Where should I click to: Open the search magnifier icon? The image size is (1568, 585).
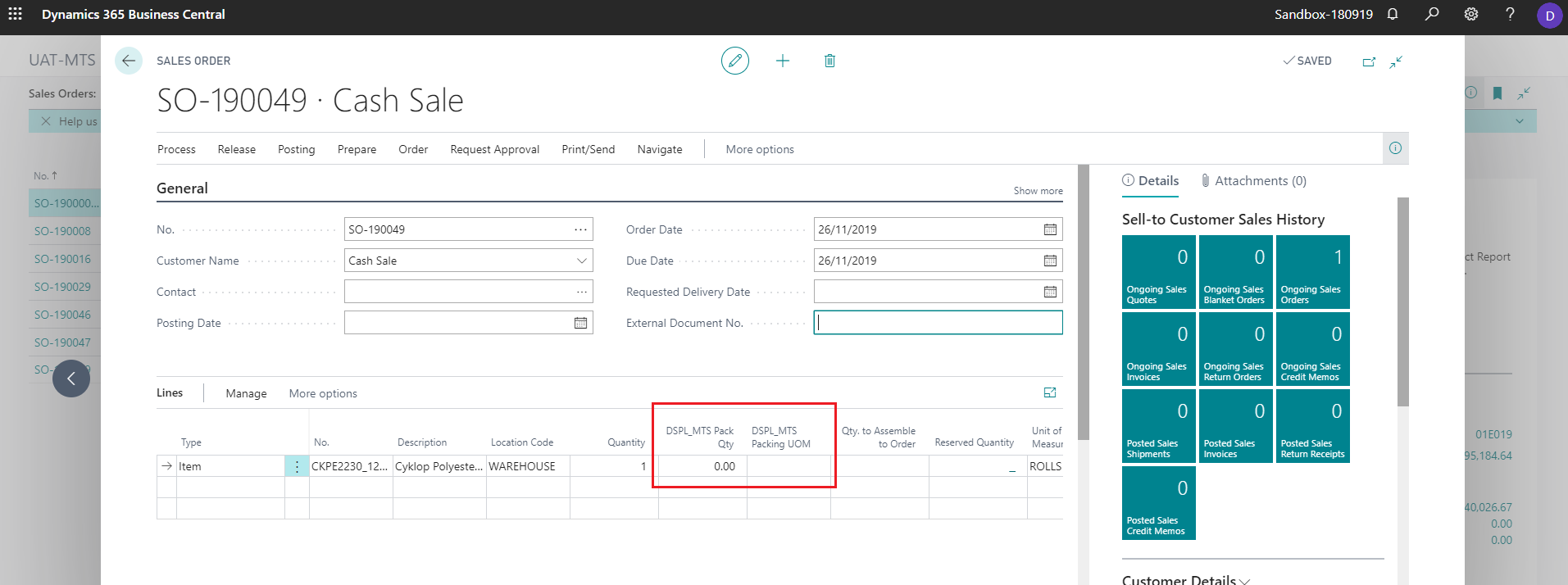1432,14
